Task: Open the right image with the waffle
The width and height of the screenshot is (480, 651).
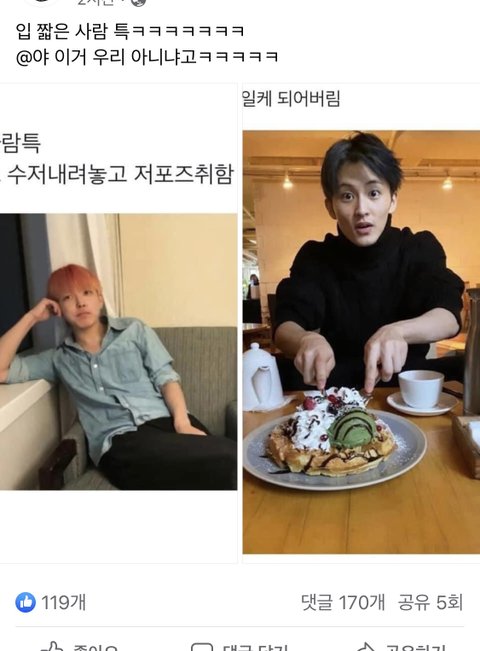Action: coord(361,342)
